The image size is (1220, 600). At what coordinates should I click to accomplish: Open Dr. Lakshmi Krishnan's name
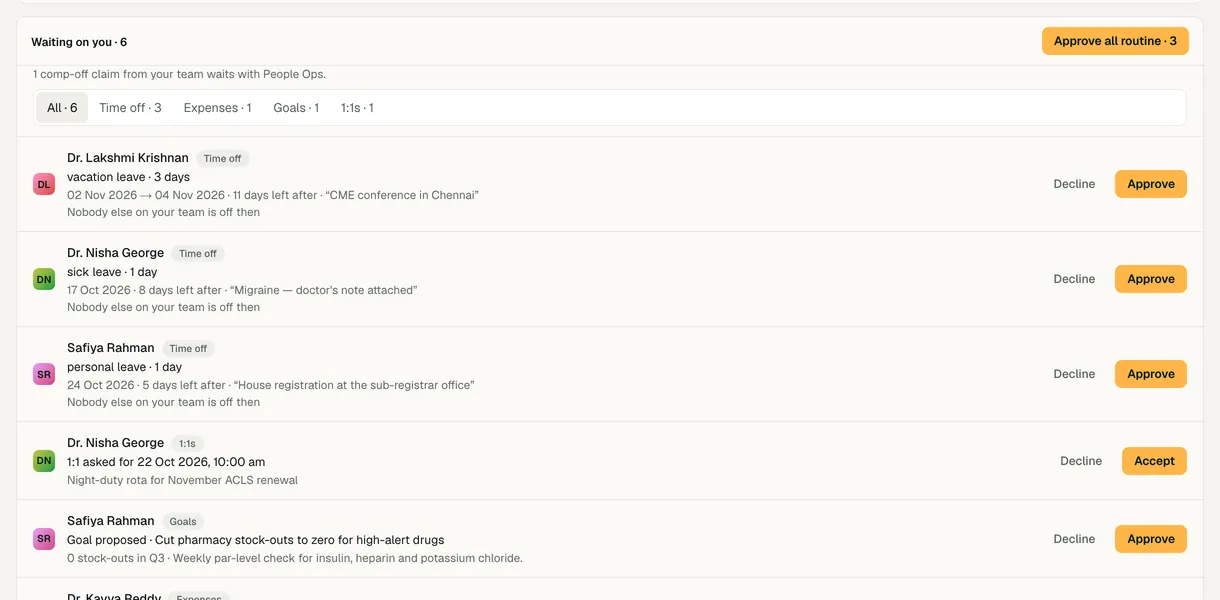pos(128,158)
